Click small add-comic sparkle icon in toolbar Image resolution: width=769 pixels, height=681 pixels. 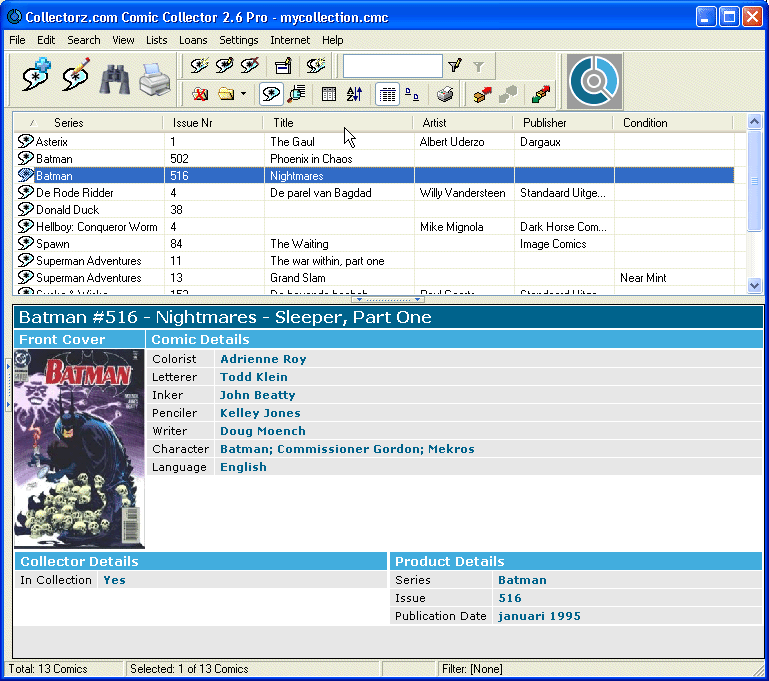[x=200, y=65]
